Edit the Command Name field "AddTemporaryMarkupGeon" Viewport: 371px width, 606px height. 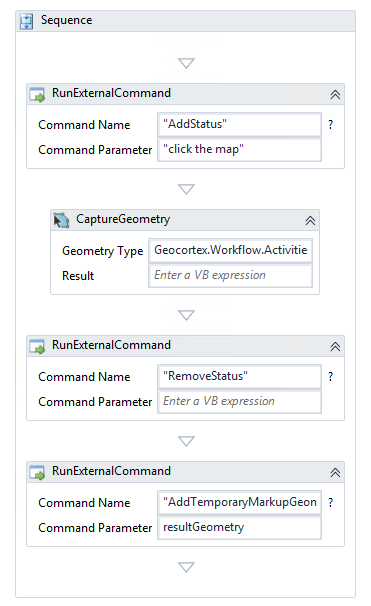click(x=239, y=502)
